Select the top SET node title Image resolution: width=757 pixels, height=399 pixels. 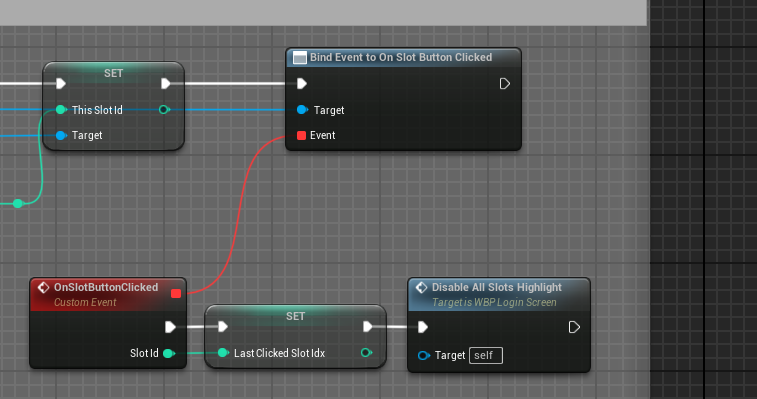pos(113,73)
